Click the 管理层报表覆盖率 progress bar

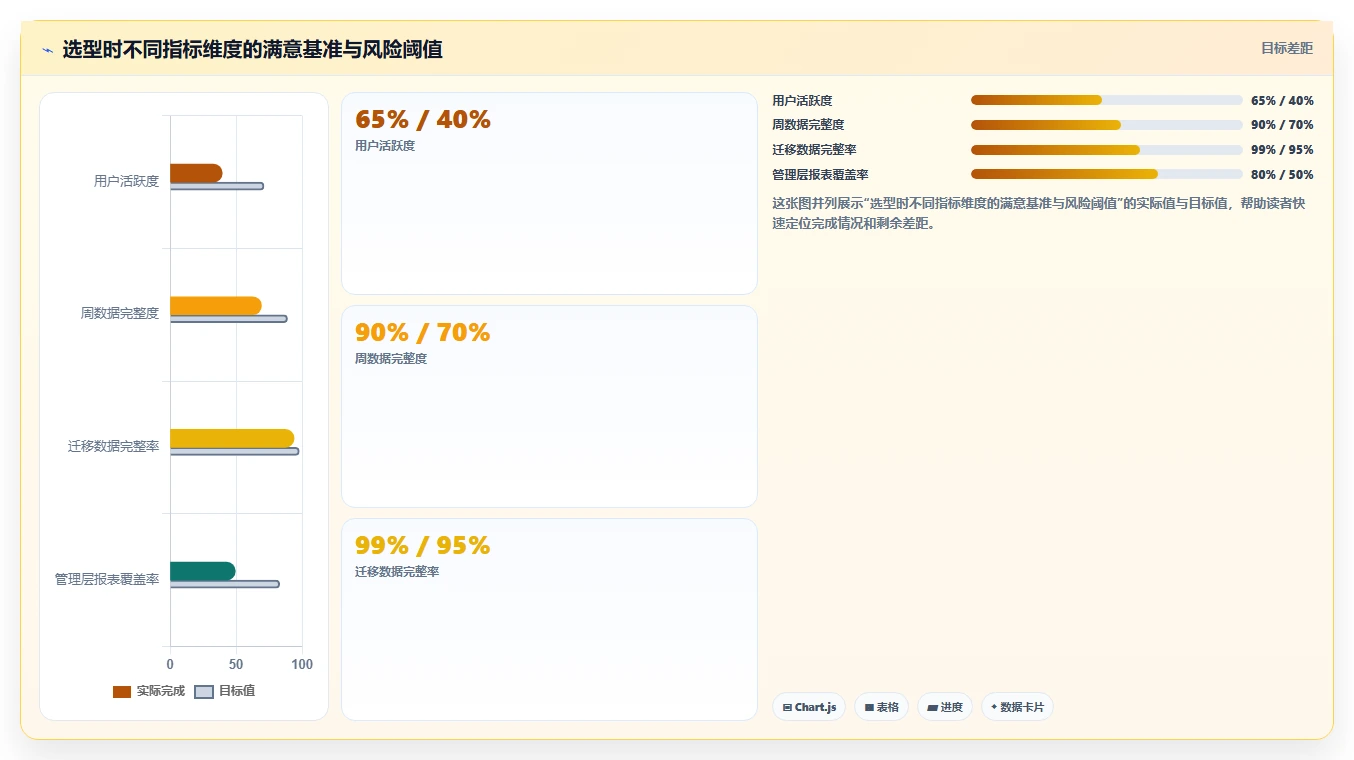(x=1107, y=174)
